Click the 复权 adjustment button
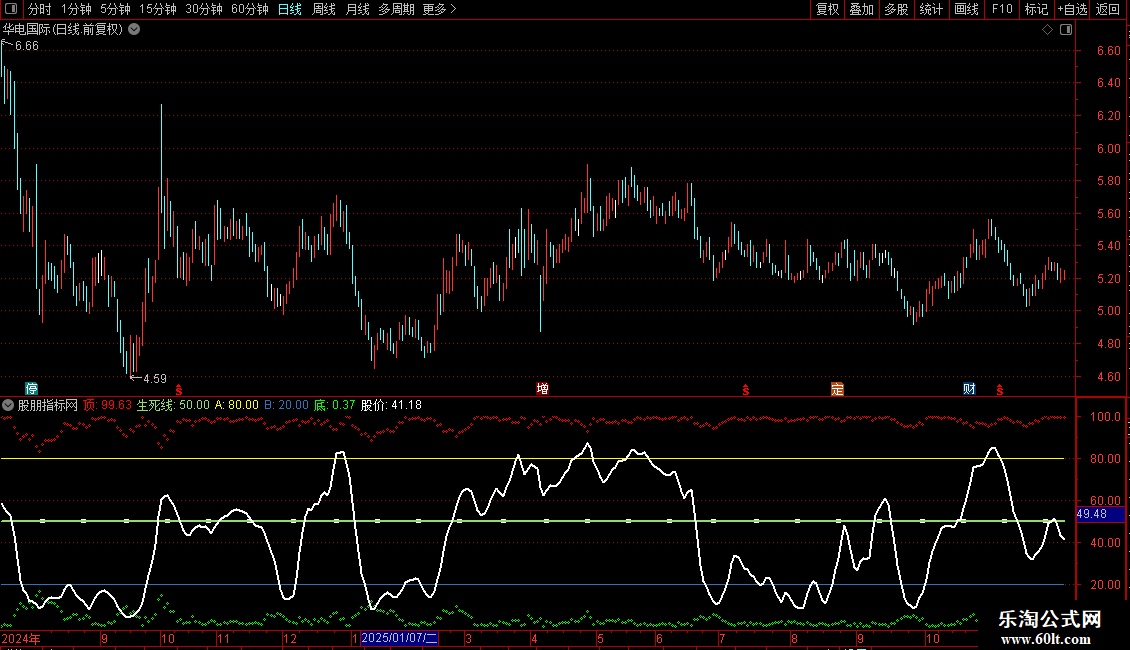The width and height of the screenshot is (1130, 650). pos(827,9)
